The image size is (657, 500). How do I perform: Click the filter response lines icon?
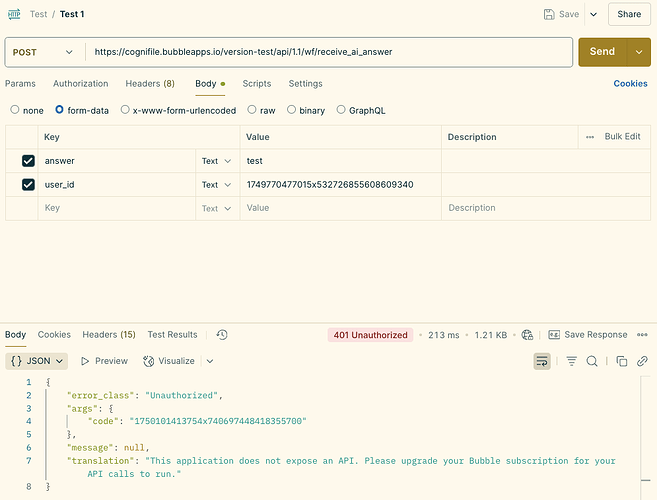(572, 361)
